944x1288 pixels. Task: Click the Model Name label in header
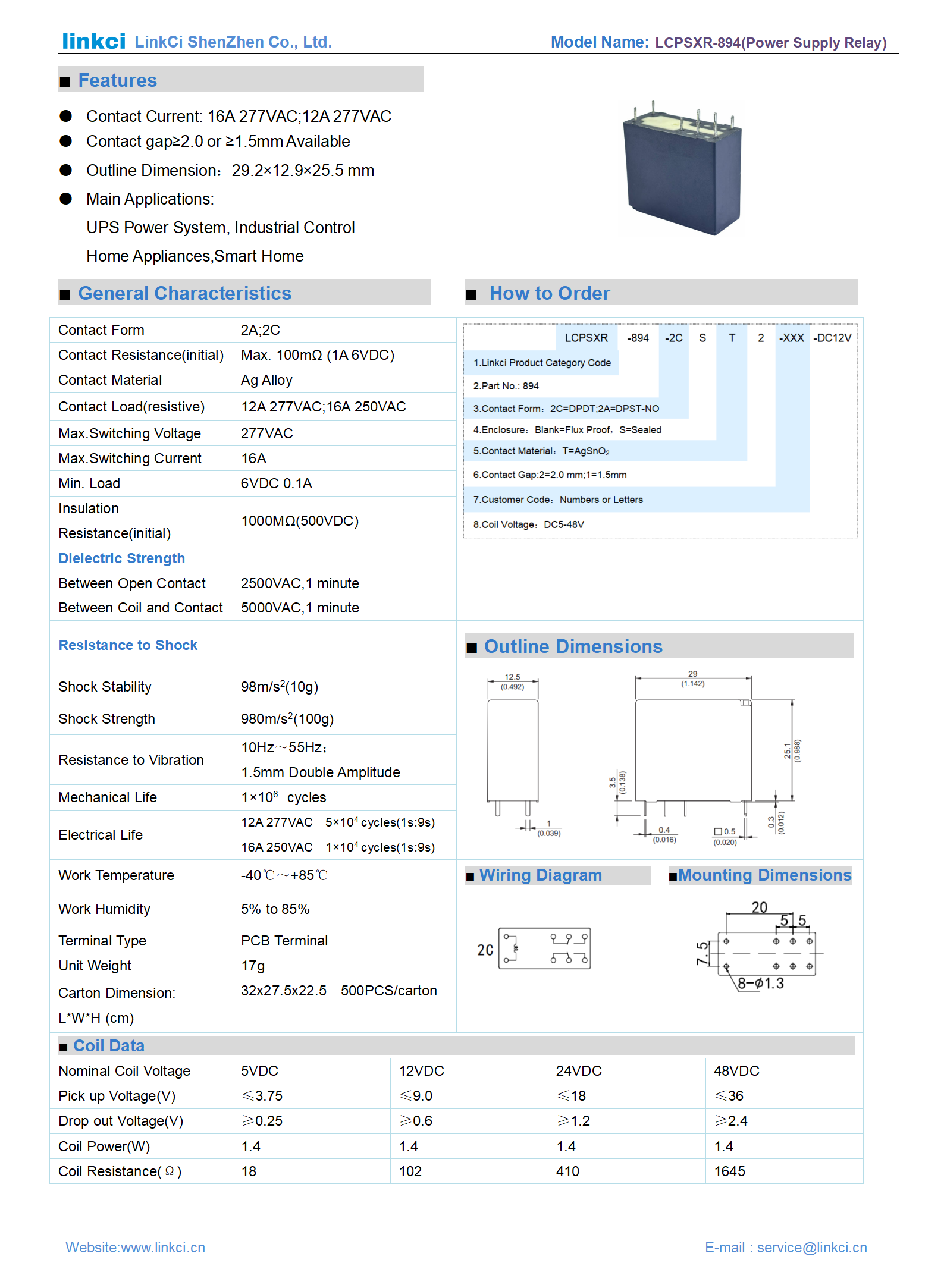pyautogui.click(x=599, y=42)
